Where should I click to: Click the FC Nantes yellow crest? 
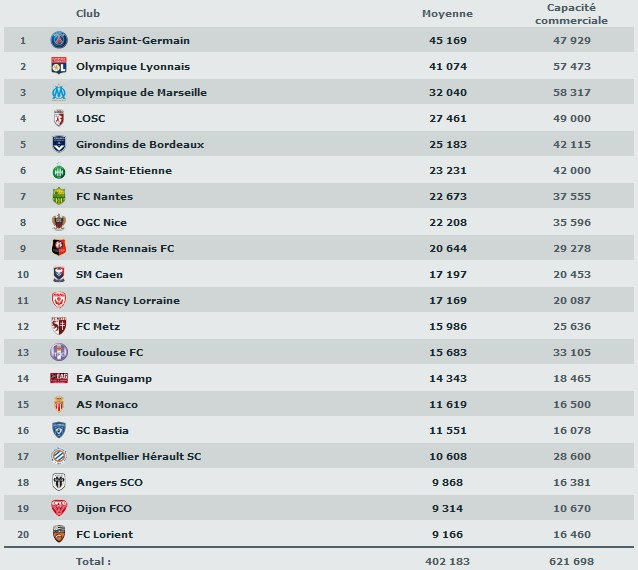(x=58, y=197)
